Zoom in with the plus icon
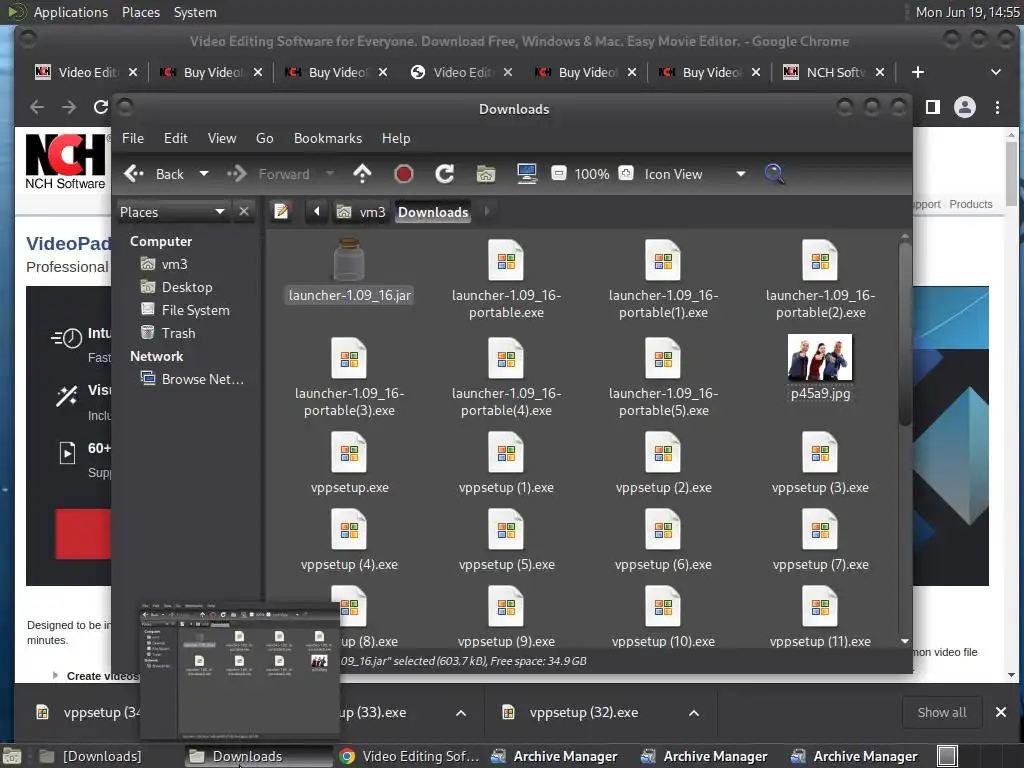The image size is (1024, 768). pos(626,174)
